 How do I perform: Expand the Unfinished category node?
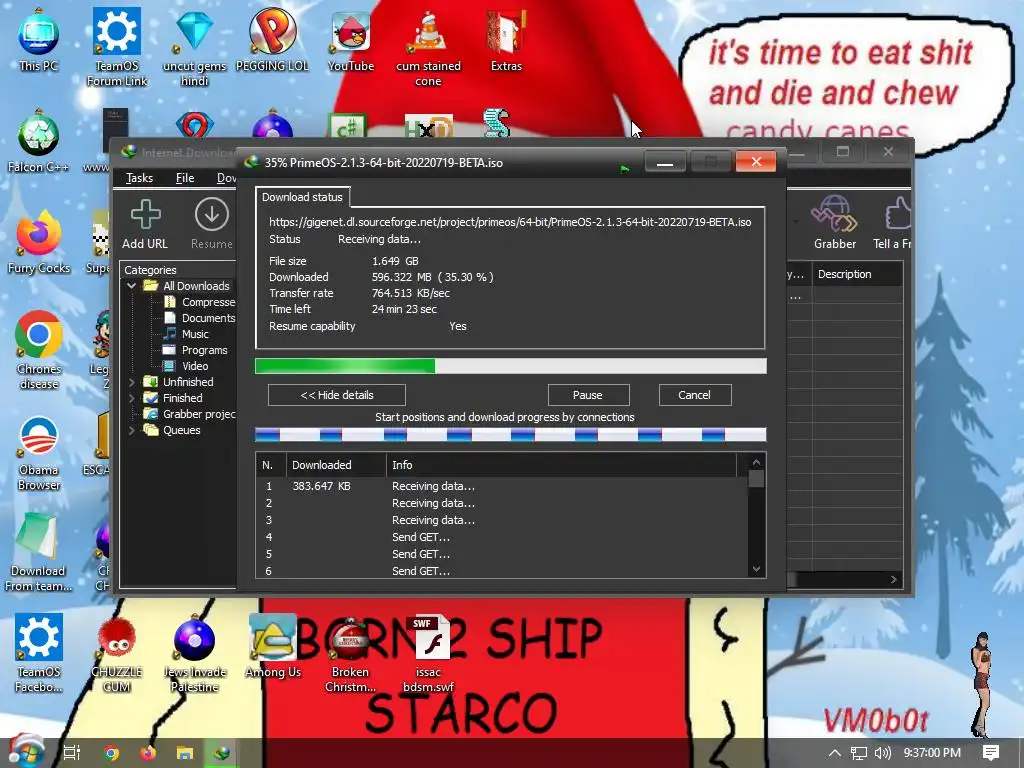pyautogui.click(x=131, y=382)
